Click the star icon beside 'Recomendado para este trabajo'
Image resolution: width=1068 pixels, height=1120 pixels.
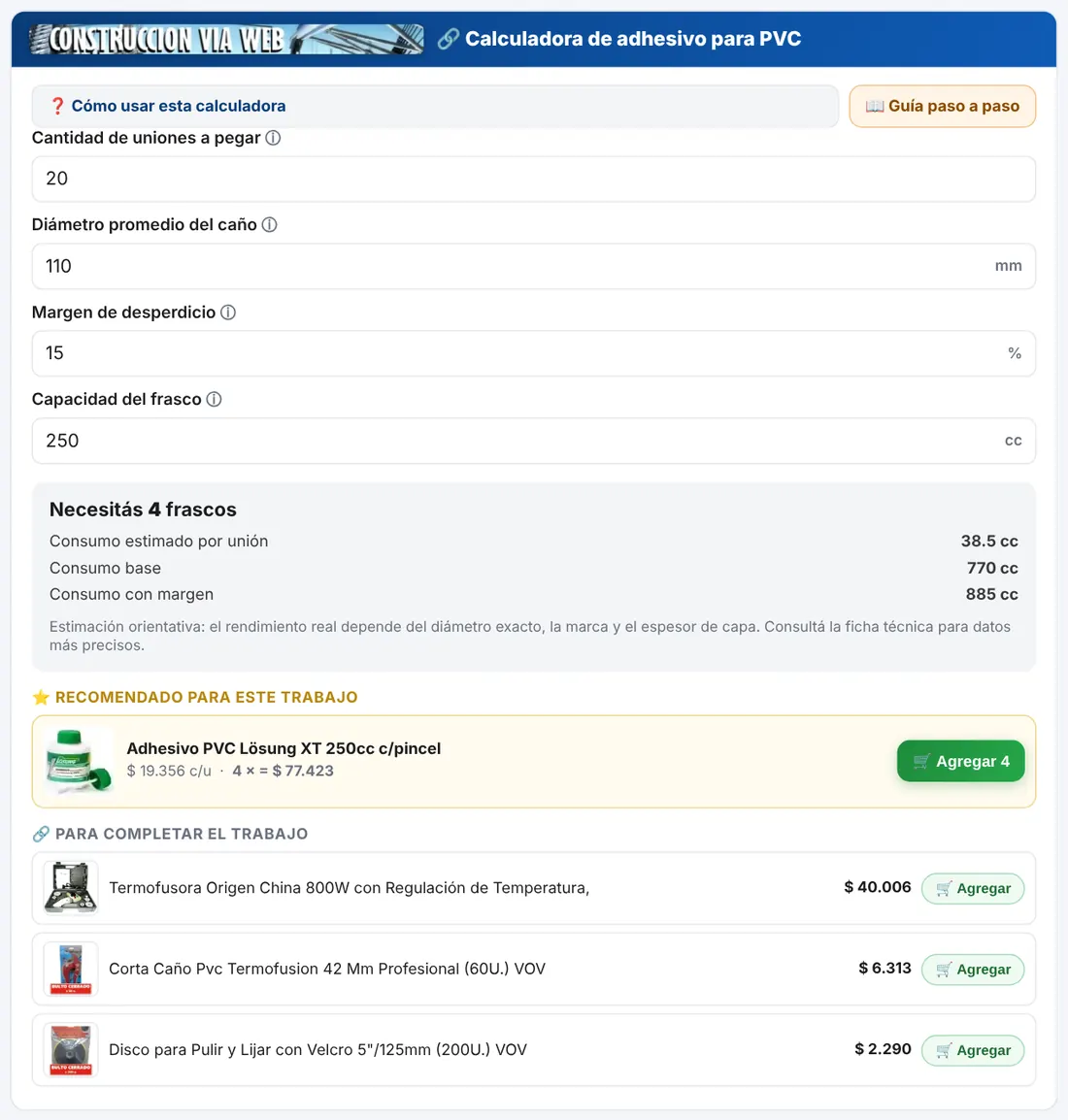click(x=41, y=697)
